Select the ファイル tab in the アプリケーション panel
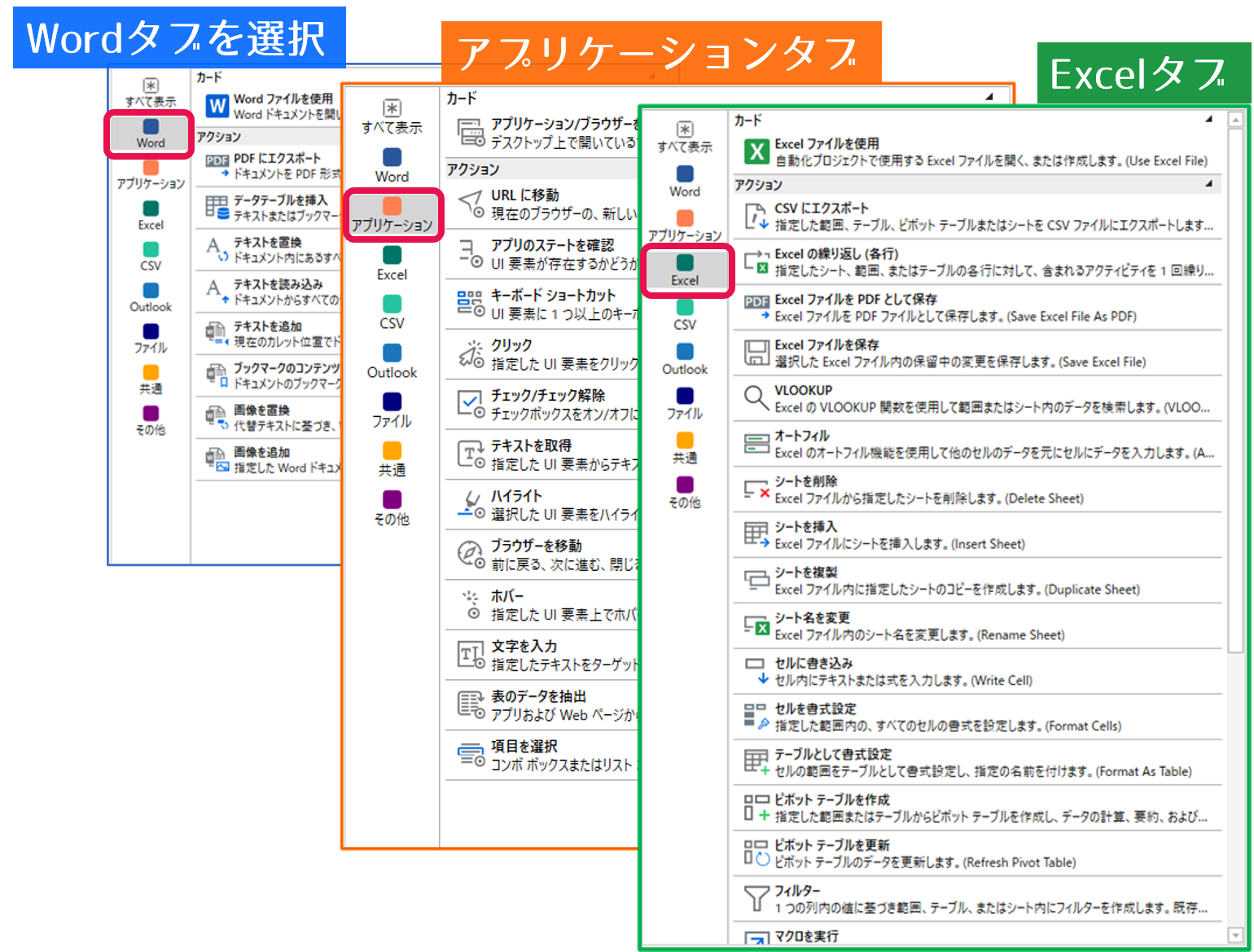The width and height of the screenshot is (1254, 952). click(x=392, y=410)
